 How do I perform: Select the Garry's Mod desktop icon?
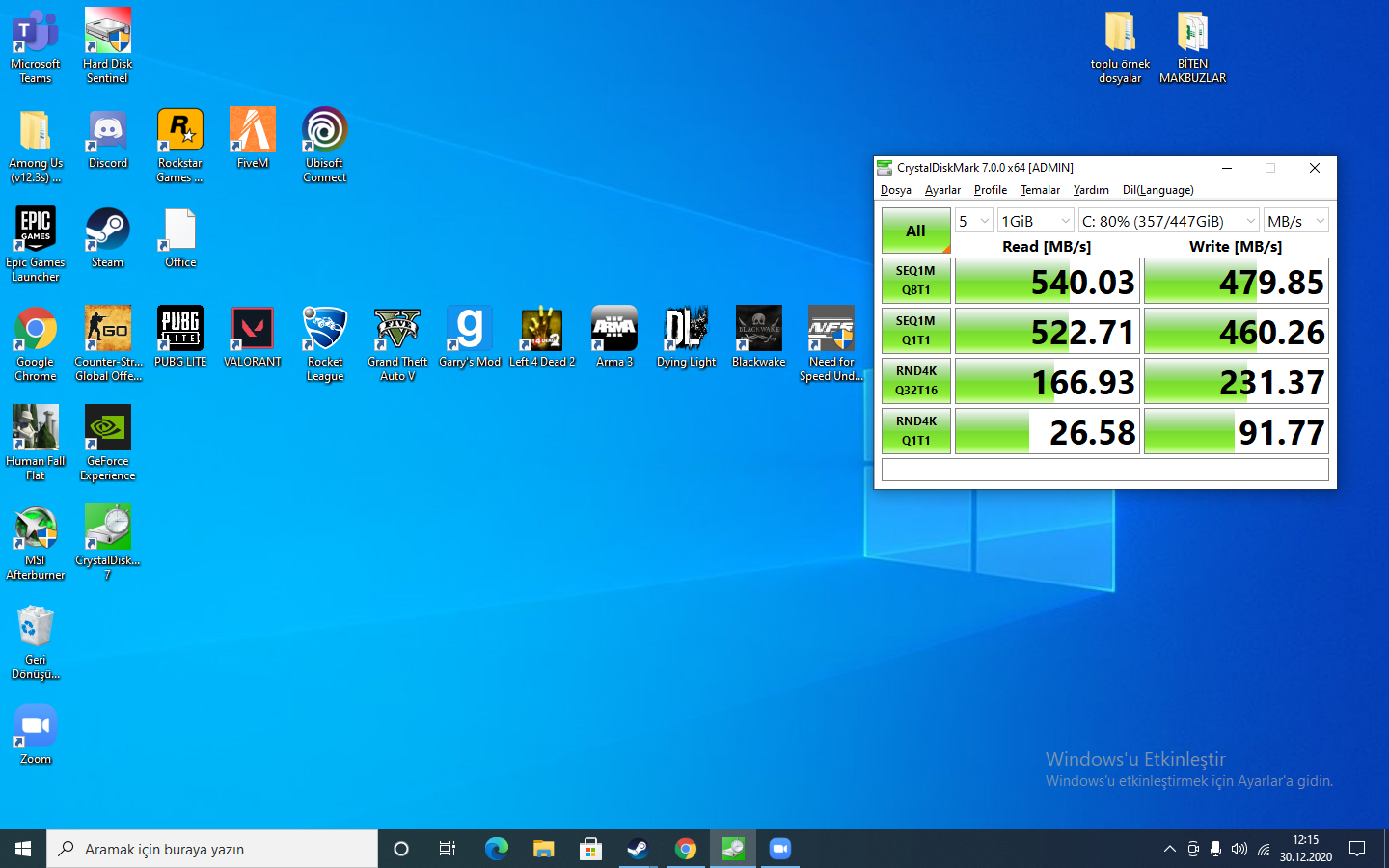(470, 337)
